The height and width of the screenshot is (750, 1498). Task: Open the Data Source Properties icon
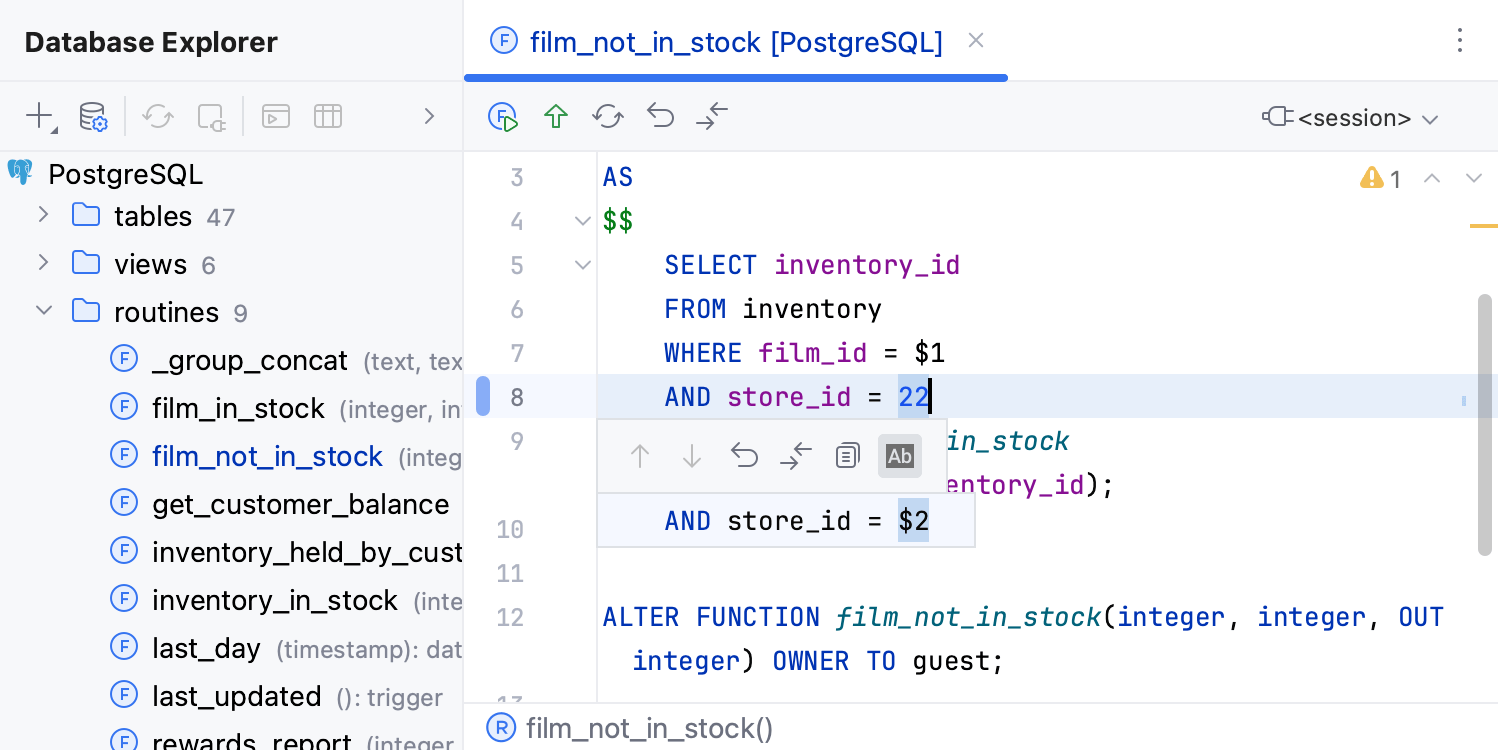(92, 115)
